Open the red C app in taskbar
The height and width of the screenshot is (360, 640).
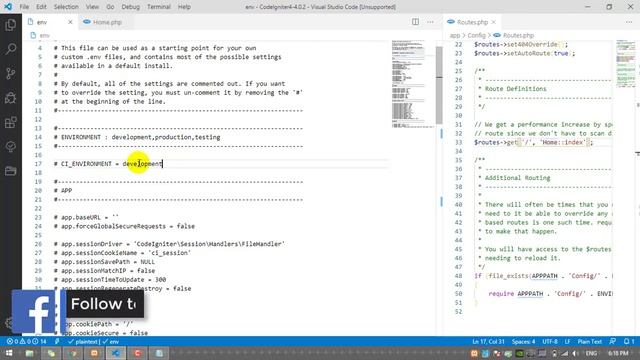[138, 353]
